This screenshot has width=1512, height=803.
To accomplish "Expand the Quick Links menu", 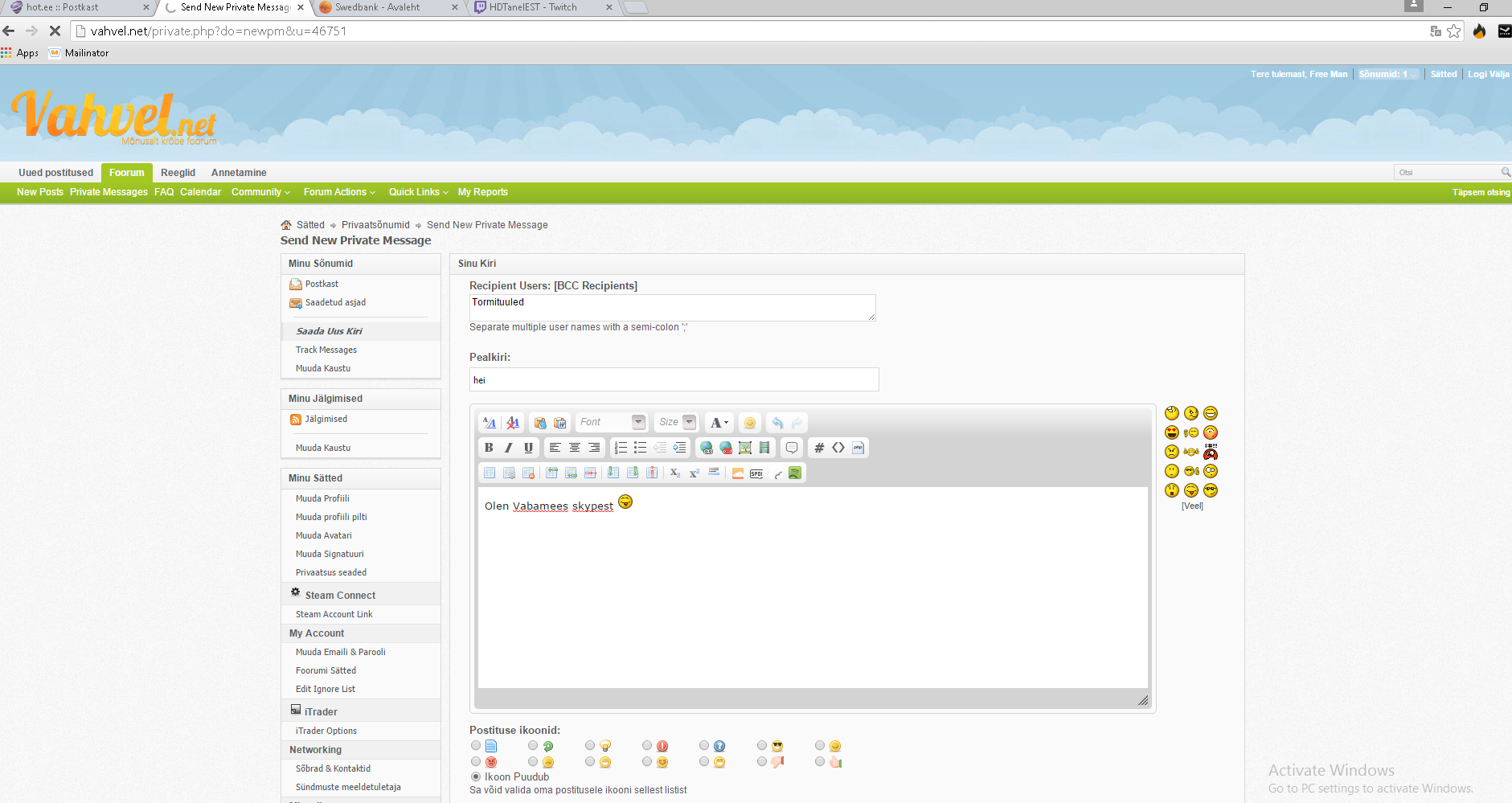I will (418, 192).
